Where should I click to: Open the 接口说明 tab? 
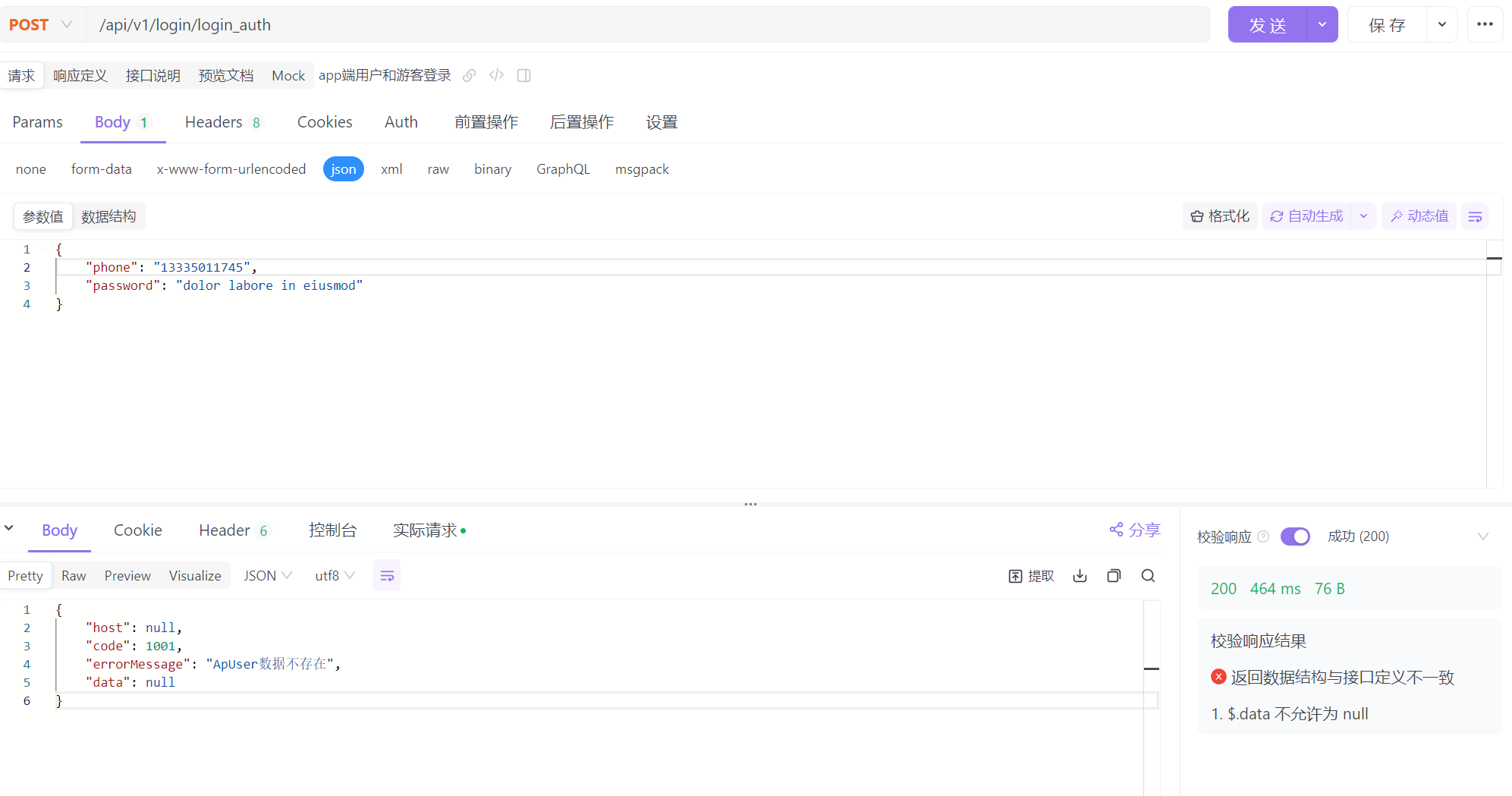[153, 76]
